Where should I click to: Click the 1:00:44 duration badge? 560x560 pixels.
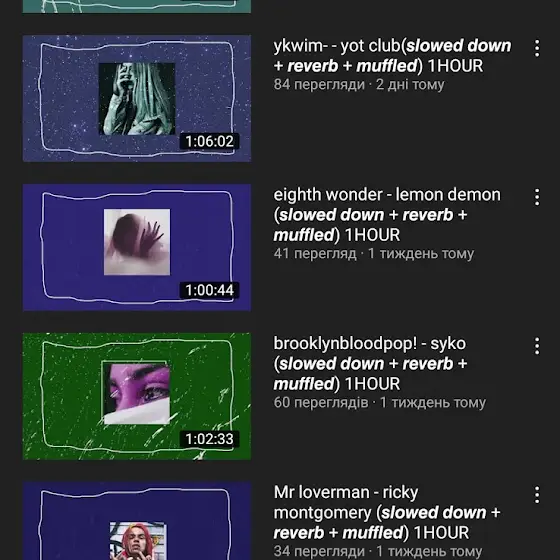coord(210,290)
